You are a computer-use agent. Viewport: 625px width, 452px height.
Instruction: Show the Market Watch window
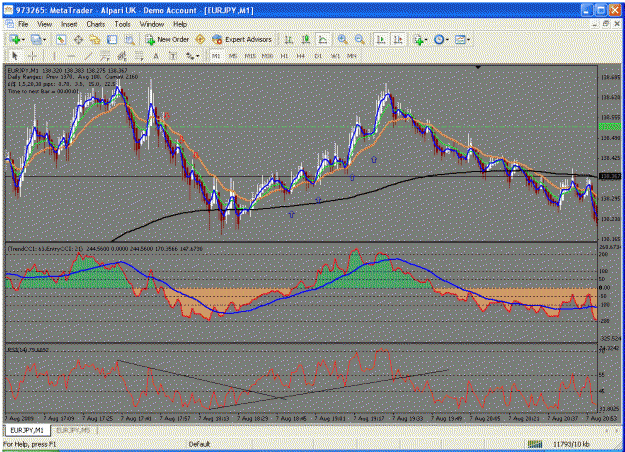(61, 39)
